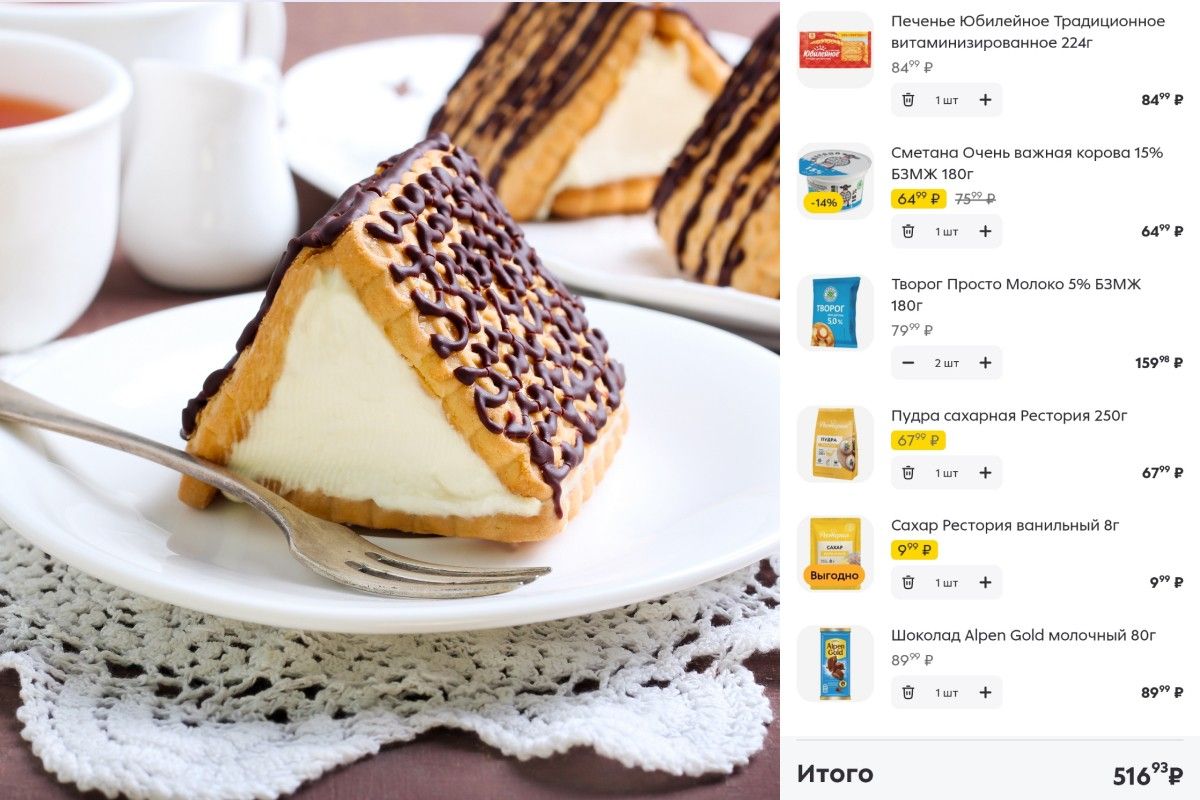
Task: Delete Сметана Очень важная корова with trash
Action: [908, 231]
